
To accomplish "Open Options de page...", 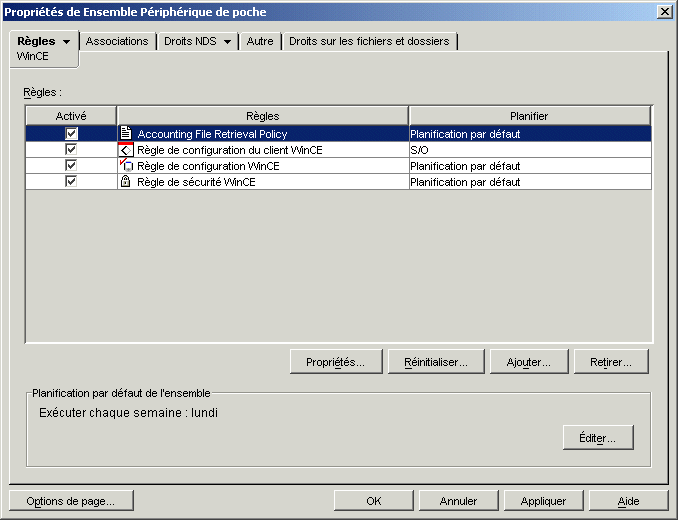I will click(71, 501).
